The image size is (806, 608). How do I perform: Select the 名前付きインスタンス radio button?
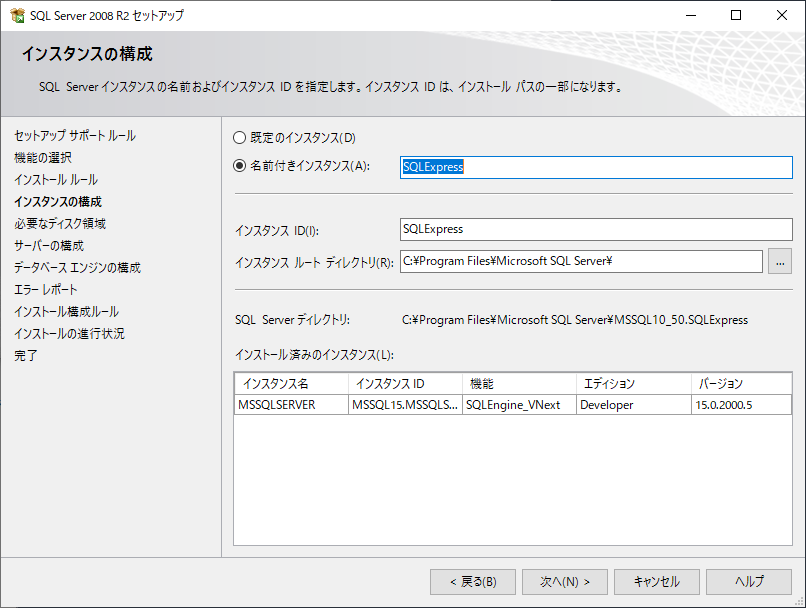coord(239,167)
